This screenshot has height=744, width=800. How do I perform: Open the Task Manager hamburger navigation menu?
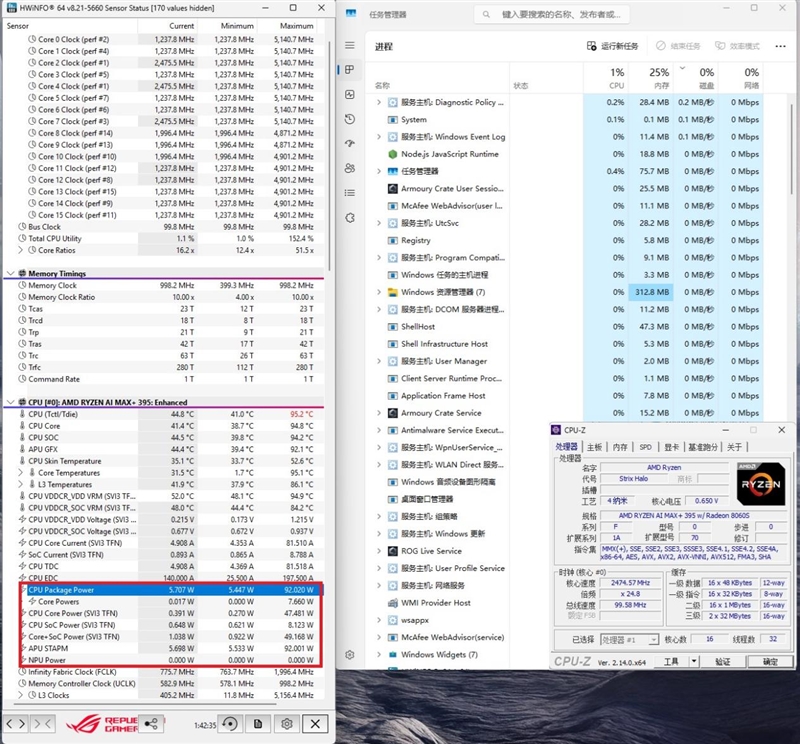coord(349,45)
